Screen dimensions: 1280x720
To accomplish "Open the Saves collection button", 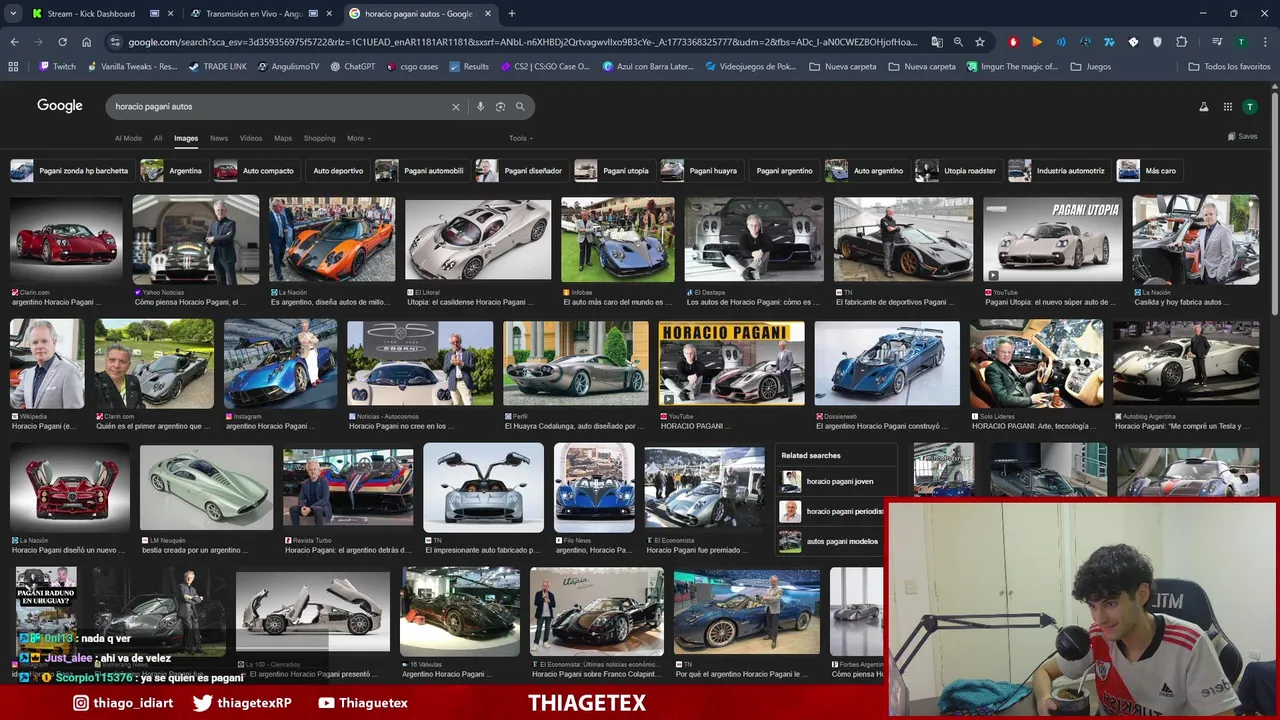I will (x=1242, y=136).
